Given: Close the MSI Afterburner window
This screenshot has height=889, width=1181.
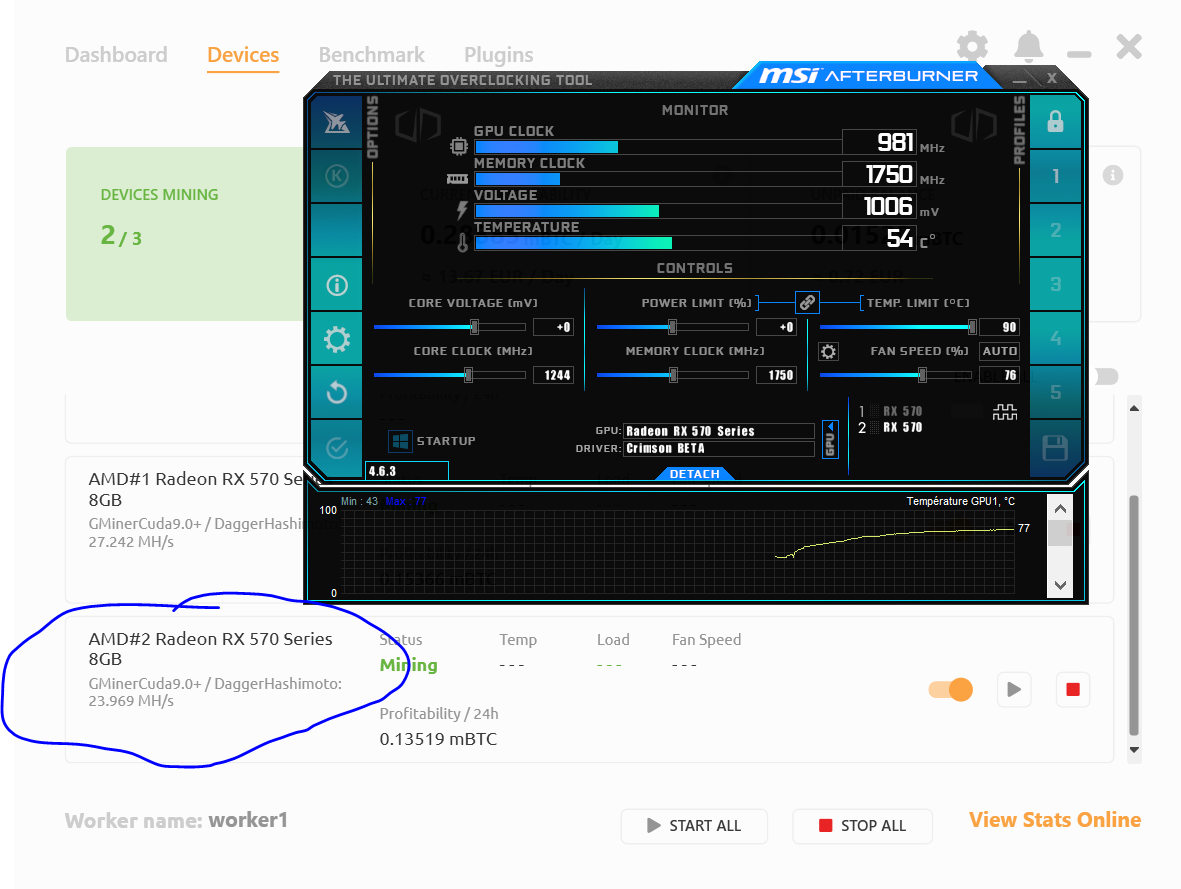Looking at the screenshot, I should coord(1051,78).
